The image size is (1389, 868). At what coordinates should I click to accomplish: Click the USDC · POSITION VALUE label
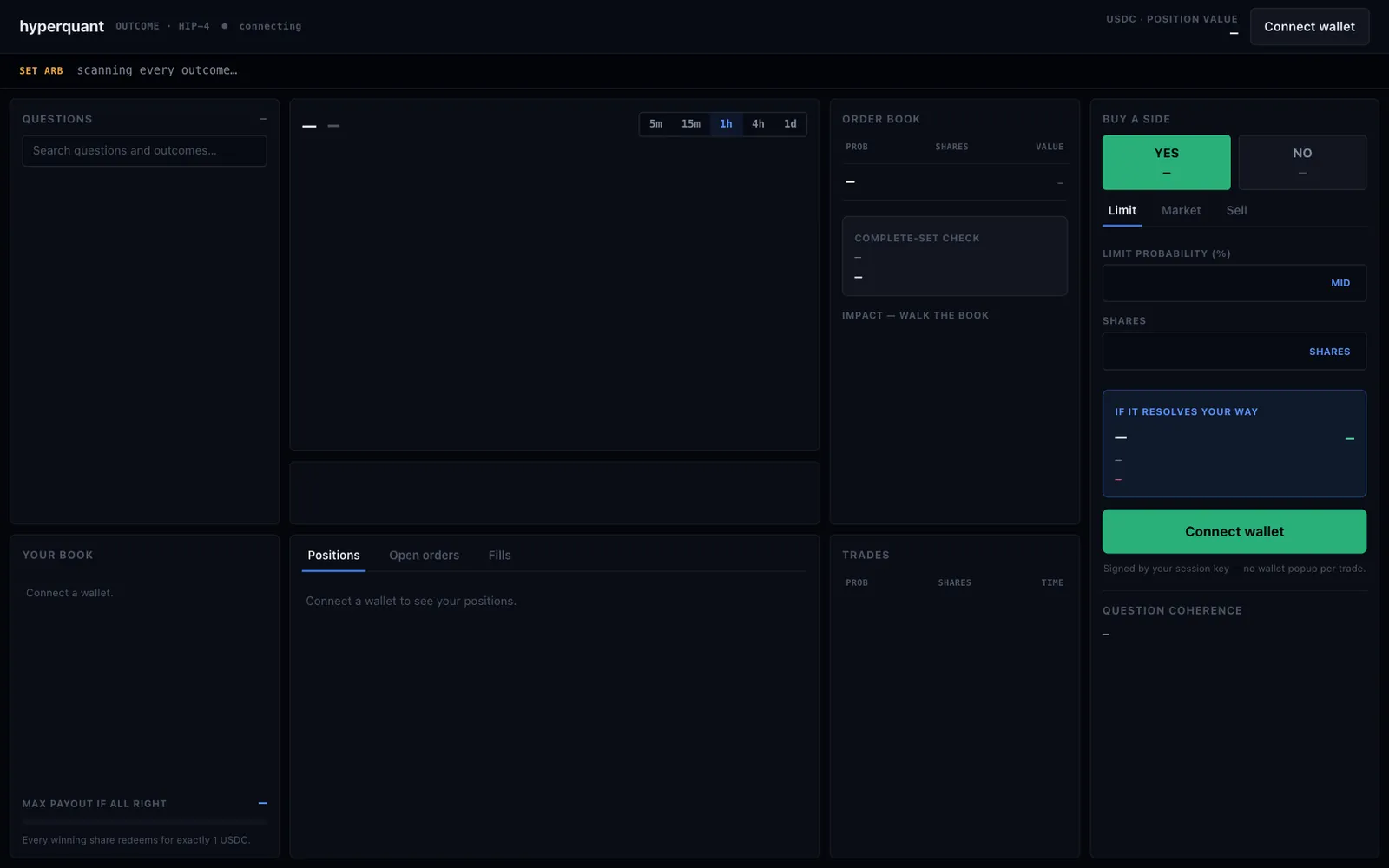[x=1171, y=19]
